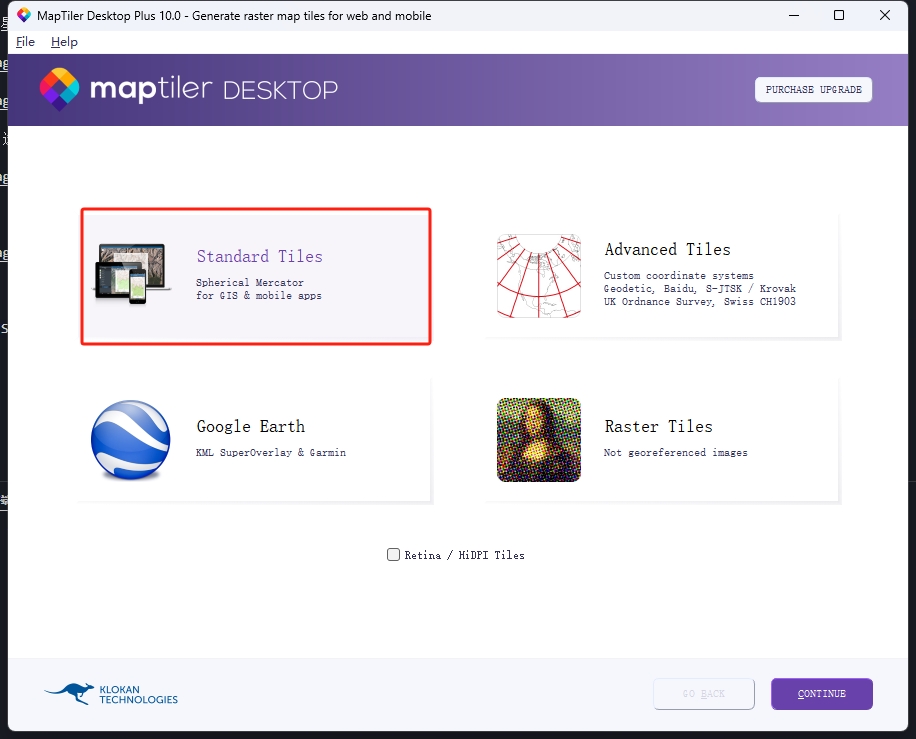Viewport: 916px width, 739px height.
Task: Click the MapTiler title bar app icon
Action: pos(23,15)
